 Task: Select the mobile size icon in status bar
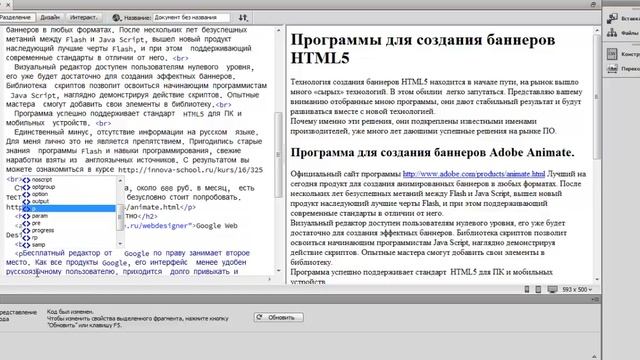[x=527, y=289]
